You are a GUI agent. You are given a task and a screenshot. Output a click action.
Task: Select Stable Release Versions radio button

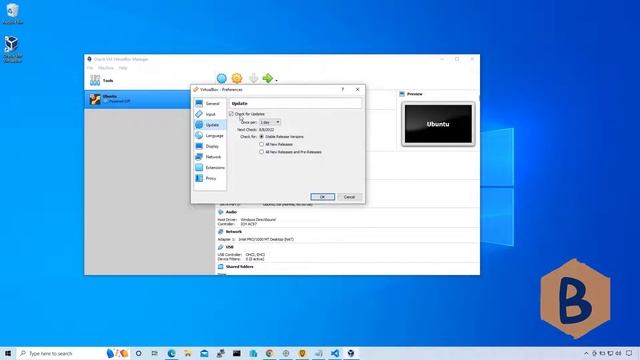click(x=262, y=137)
